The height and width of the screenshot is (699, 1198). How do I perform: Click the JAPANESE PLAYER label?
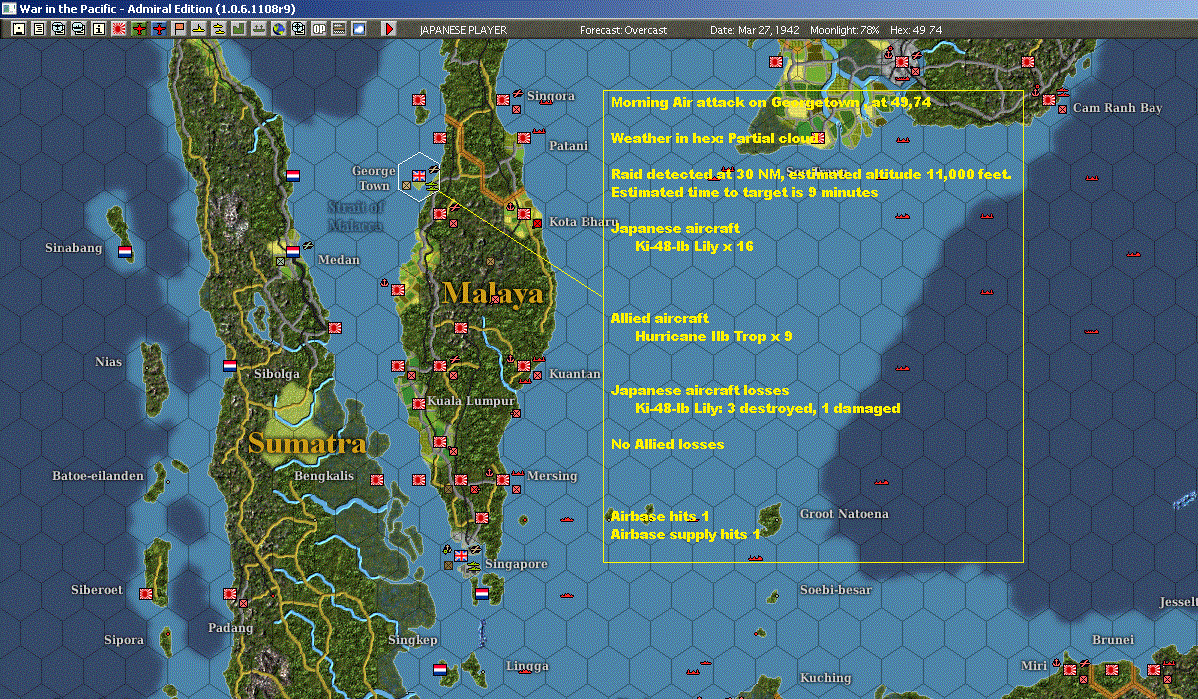tap(463, 30)
